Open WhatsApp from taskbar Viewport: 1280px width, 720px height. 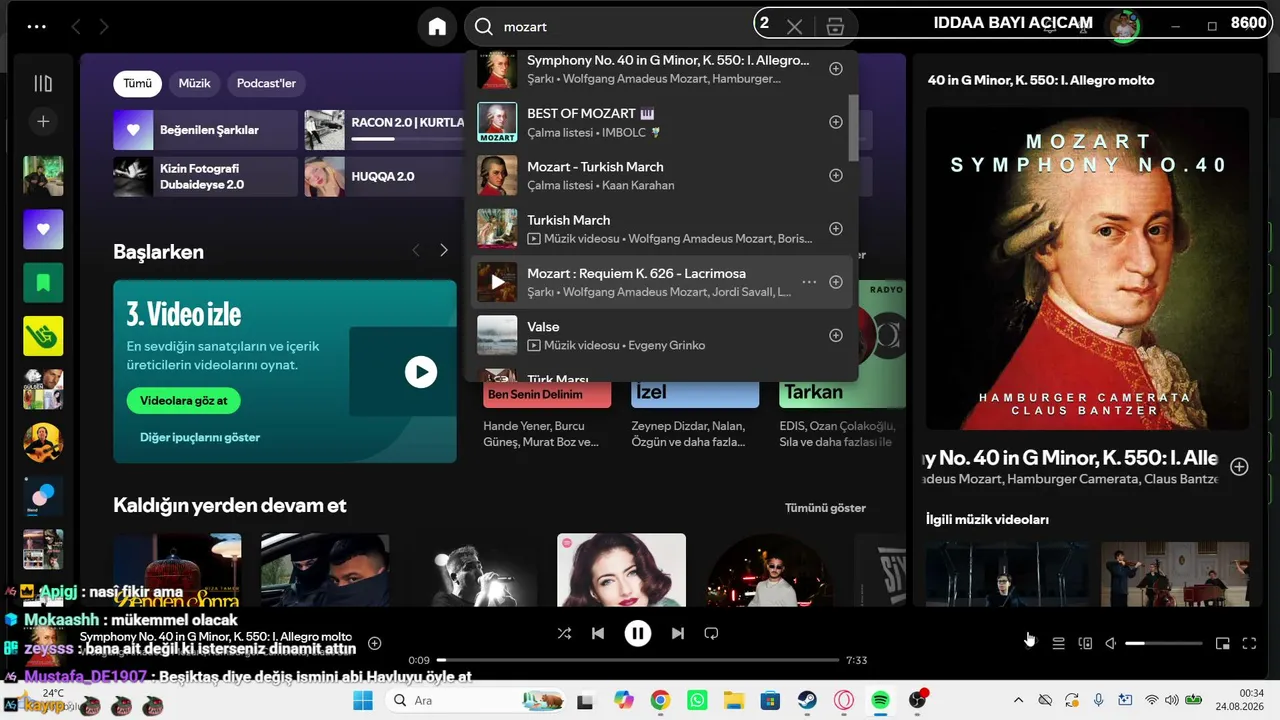click(x=697, y=700)
